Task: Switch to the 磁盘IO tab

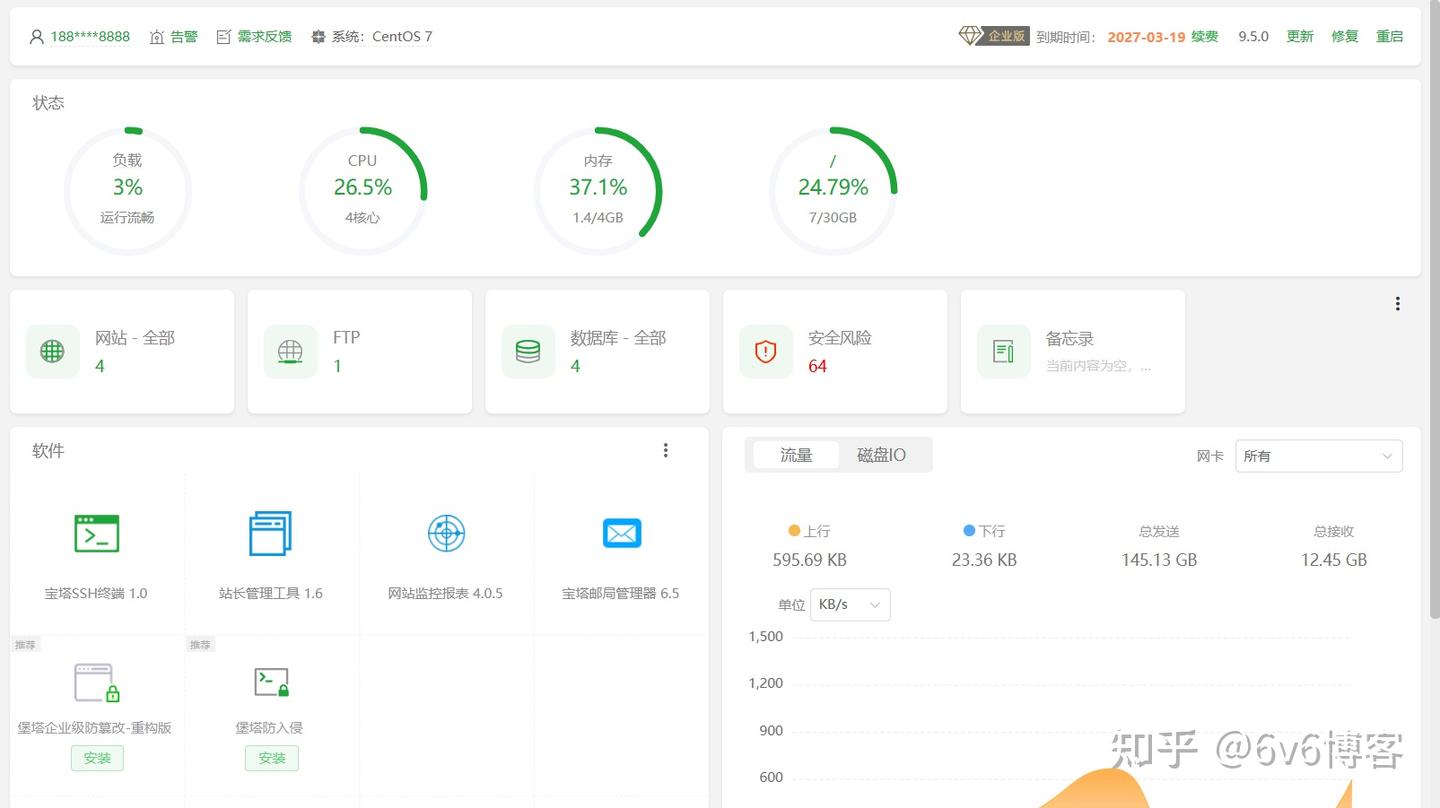Action: click(881, 455)
